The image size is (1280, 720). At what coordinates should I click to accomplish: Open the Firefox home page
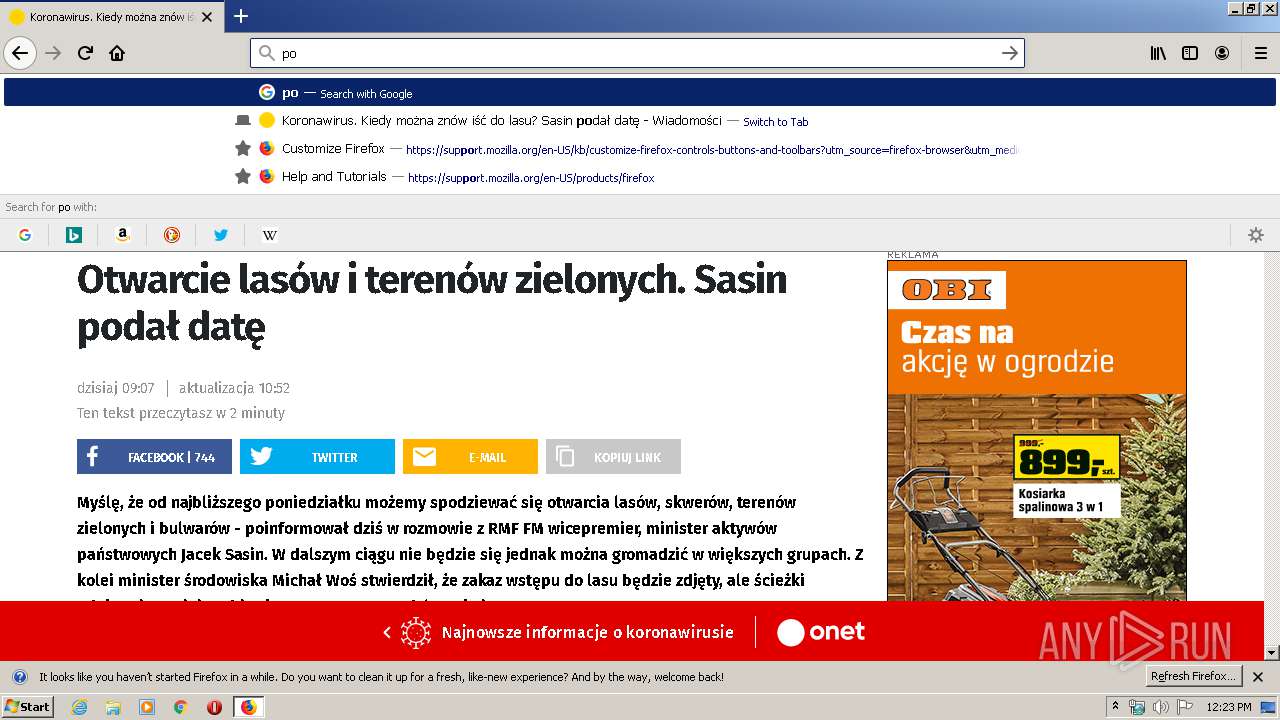click(117, 53)
